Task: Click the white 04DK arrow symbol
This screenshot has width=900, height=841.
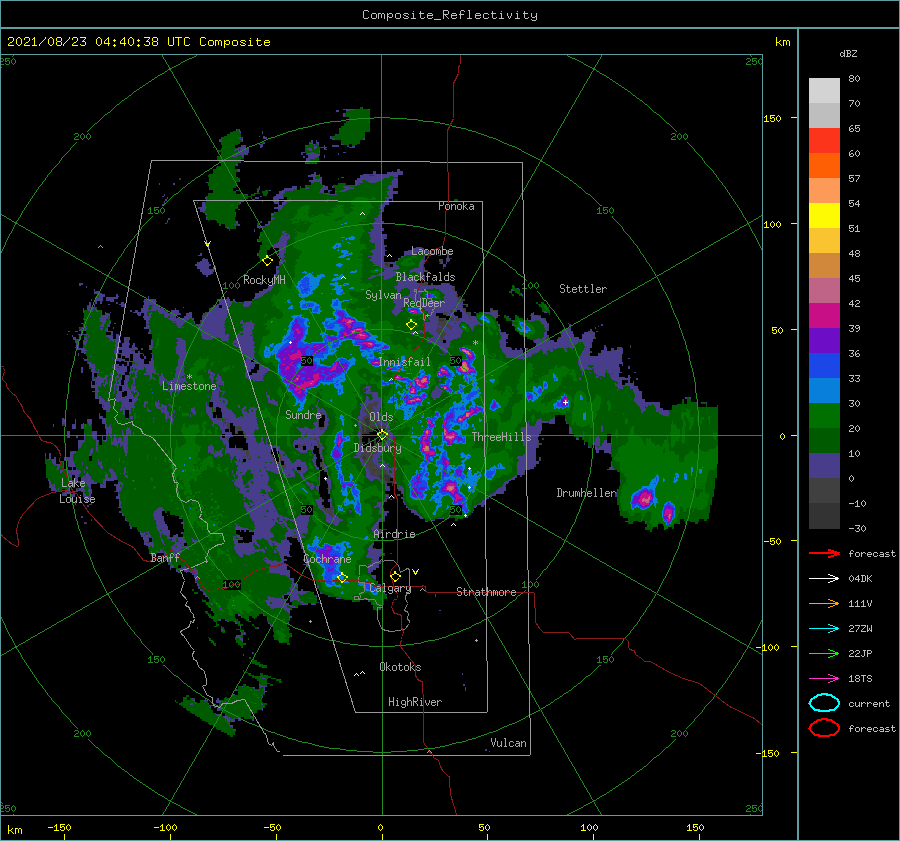Action: click(x=824, y=578)
